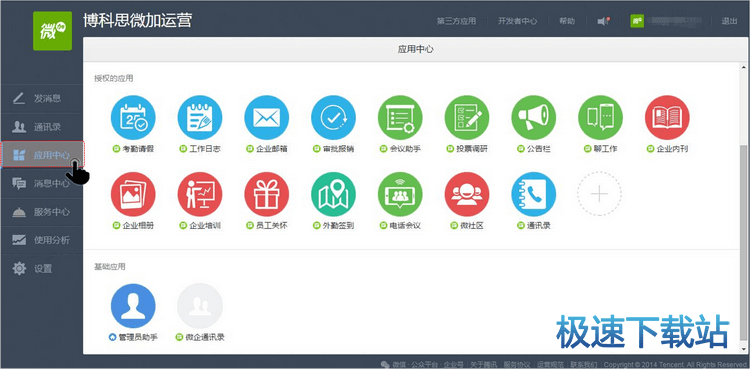Open the 工作日志 work log app
This screenshot has height=369, width=750.
pos(199,118)
